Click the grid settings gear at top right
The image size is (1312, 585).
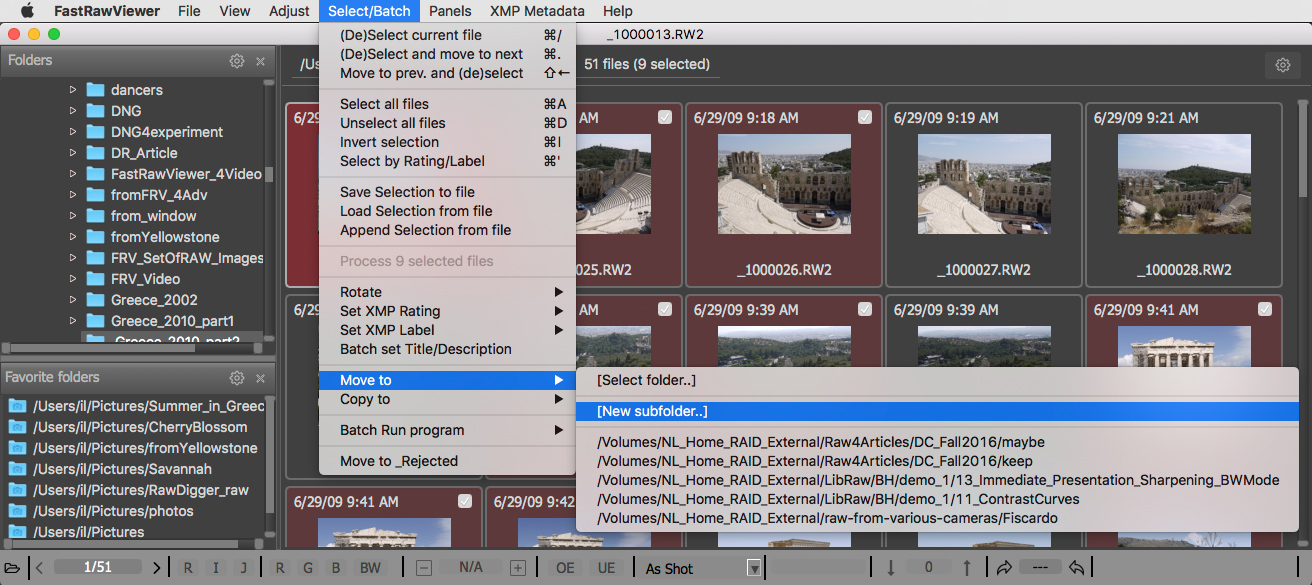click(1282, 65)
